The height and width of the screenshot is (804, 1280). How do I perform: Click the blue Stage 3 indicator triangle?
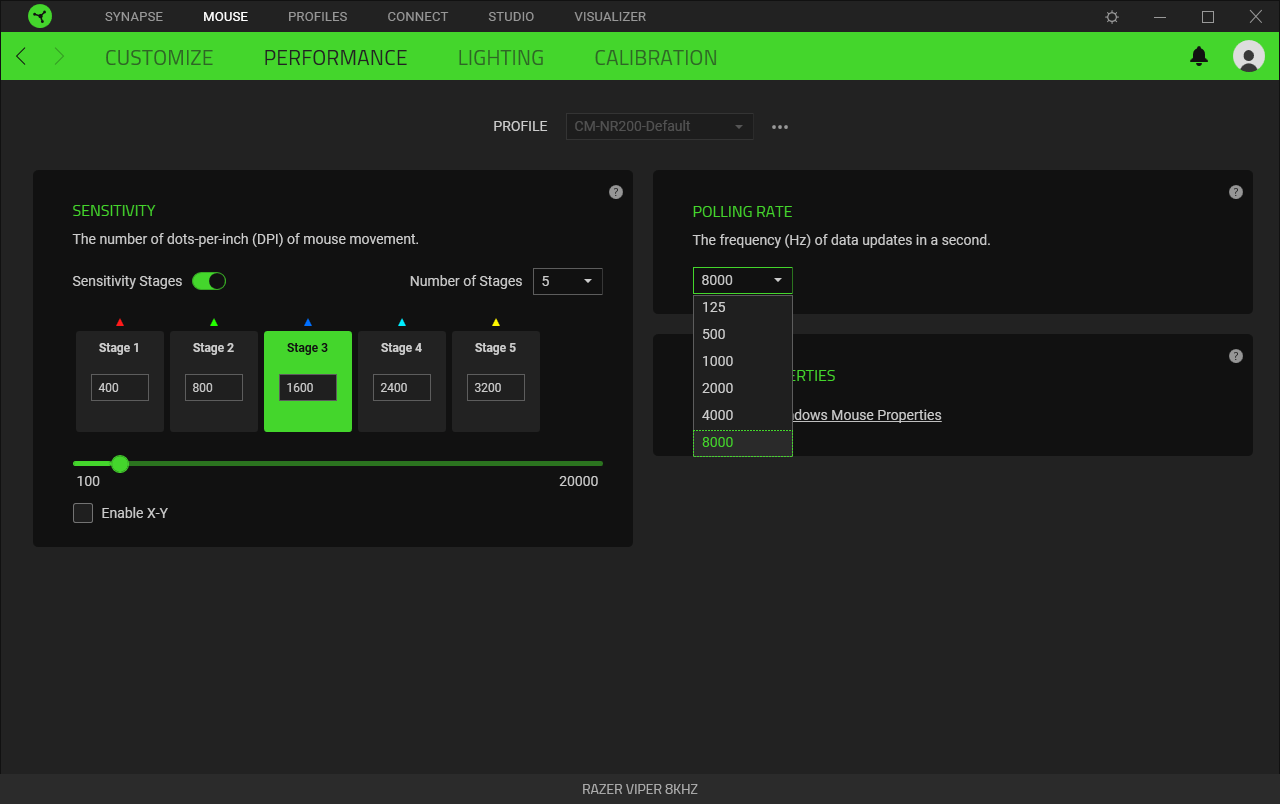(308, 322)
